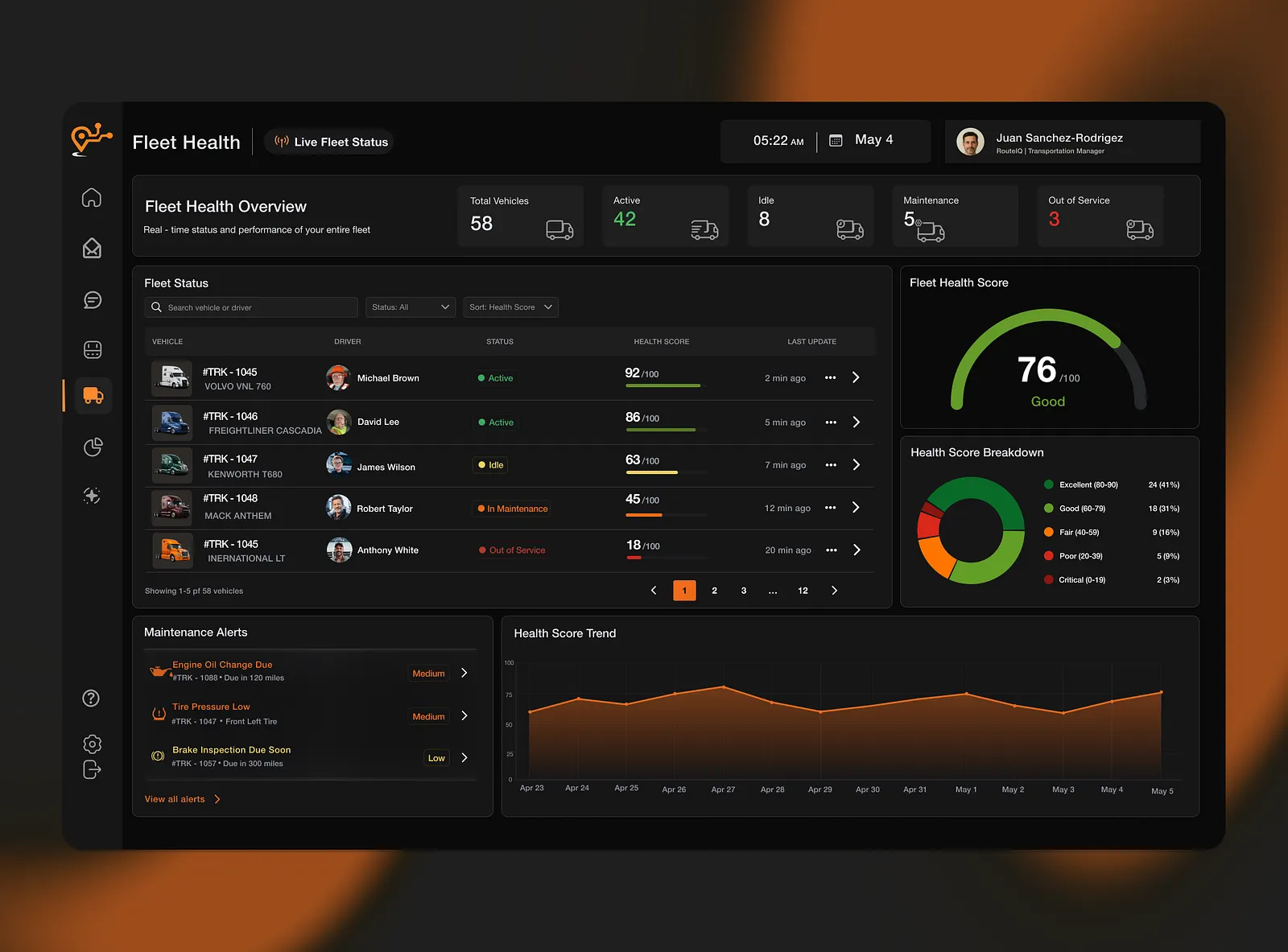Image resolution: width=1288 pixels, height=952 pixels.
Task: Select the orange truck fleet icon
Action: coord(93,395)
